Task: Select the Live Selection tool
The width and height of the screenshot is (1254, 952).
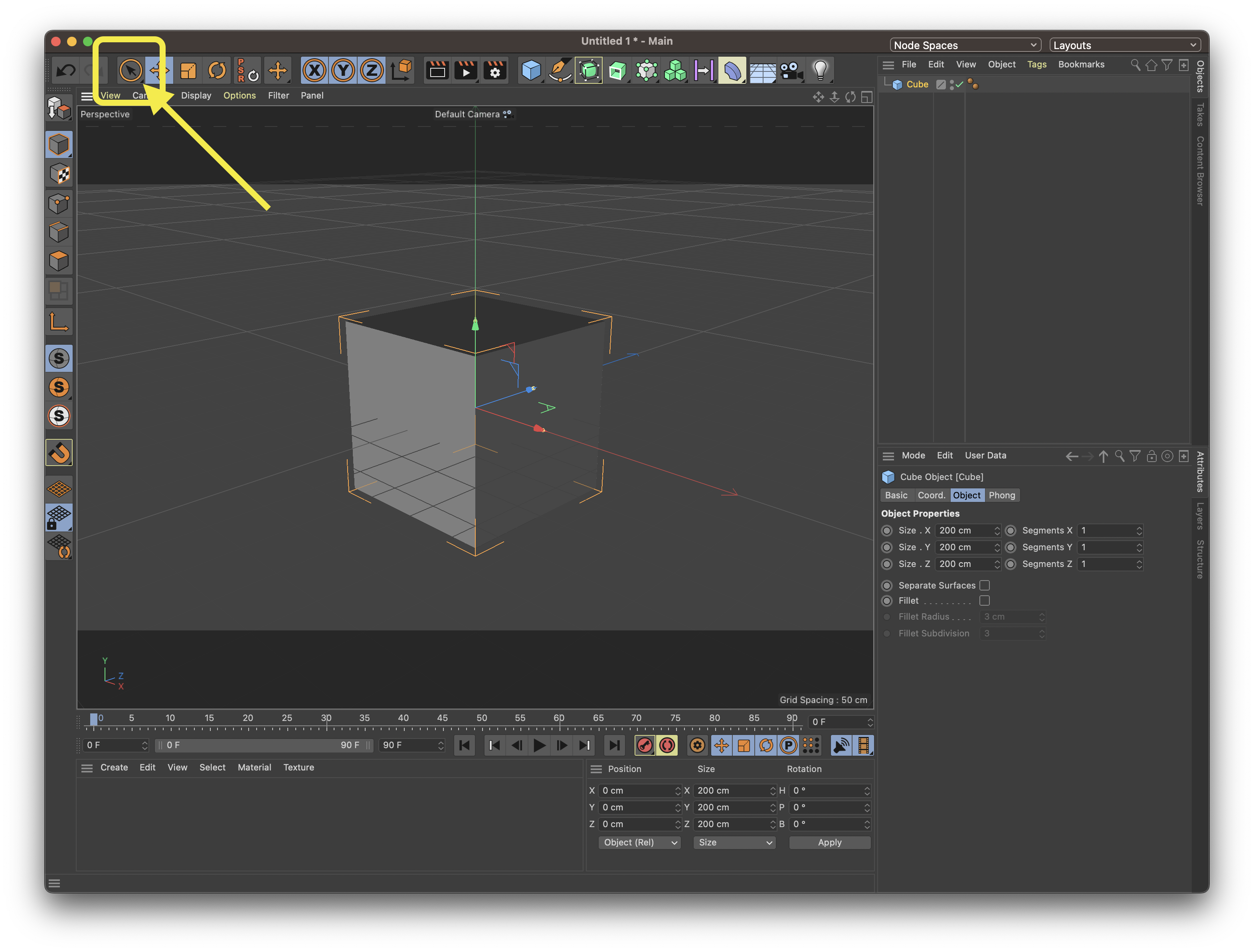Action: pos(131,70)
